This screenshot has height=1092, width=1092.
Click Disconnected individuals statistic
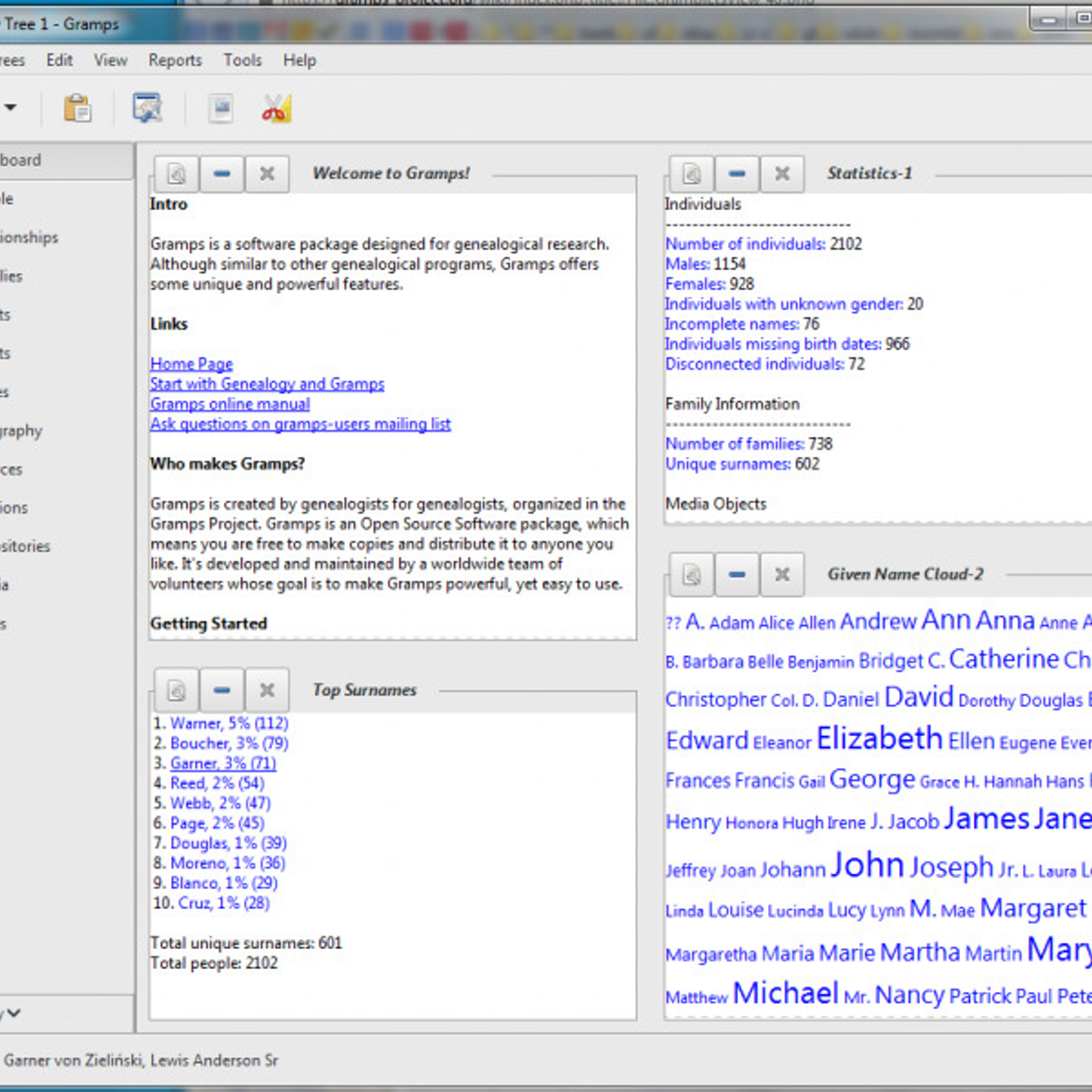754,364
